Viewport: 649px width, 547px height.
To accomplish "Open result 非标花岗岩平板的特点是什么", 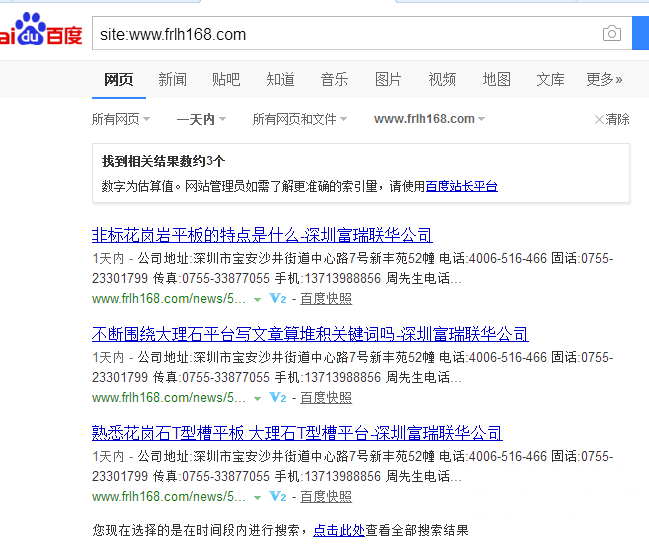I will pyautogui.click(x=262, y=235).
